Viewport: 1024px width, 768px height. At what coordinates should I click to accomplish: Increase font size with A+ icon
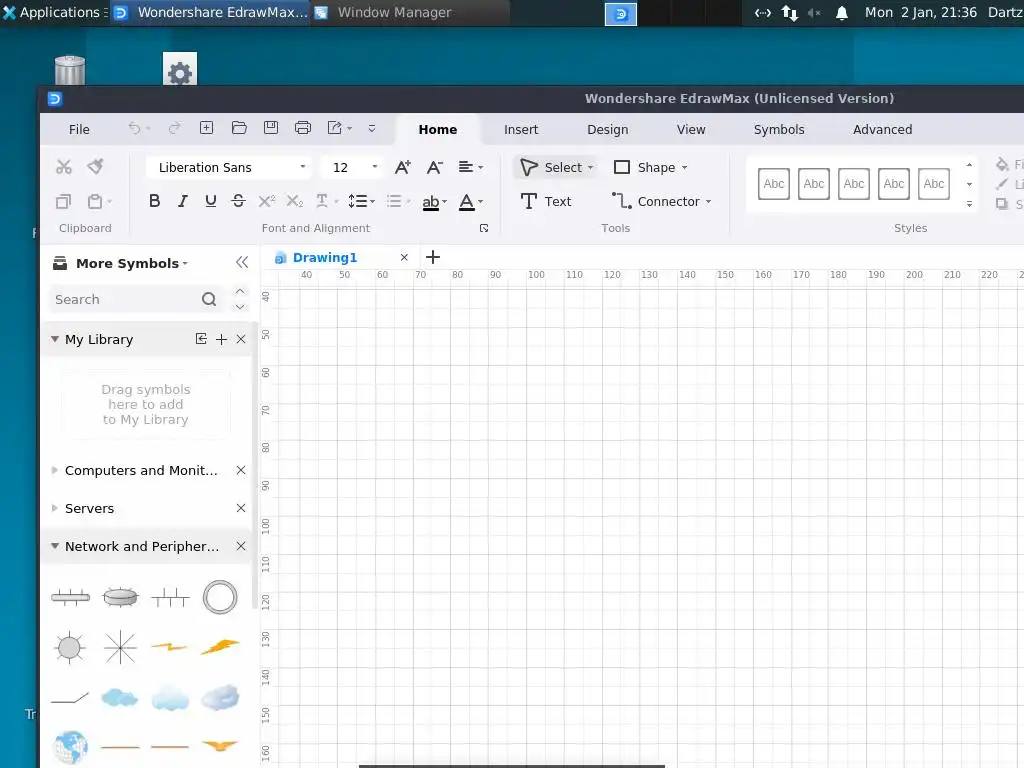tap(403, 167)
